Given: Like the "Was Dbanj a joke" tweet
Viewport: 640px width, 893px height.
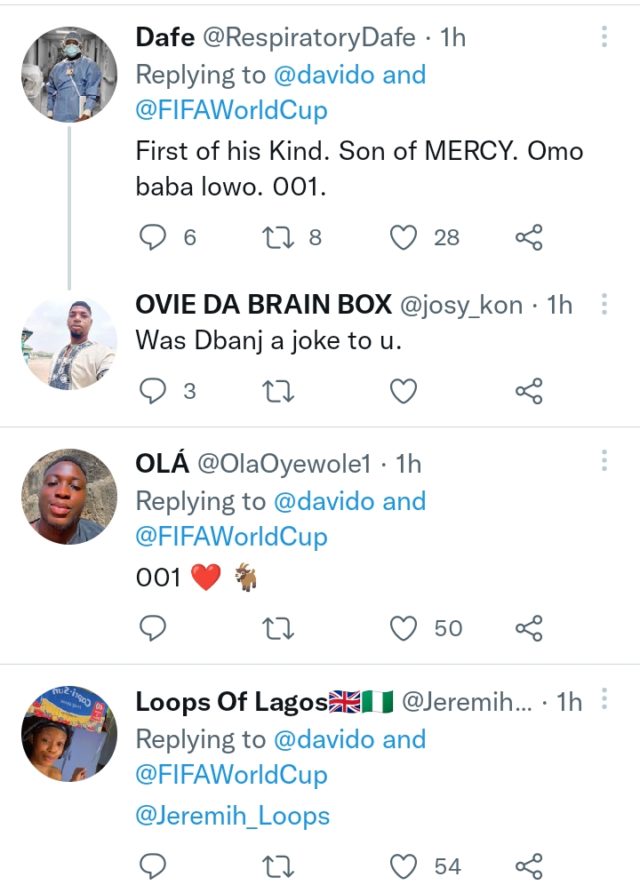Looking at the screenshot, I should point(403,392).
